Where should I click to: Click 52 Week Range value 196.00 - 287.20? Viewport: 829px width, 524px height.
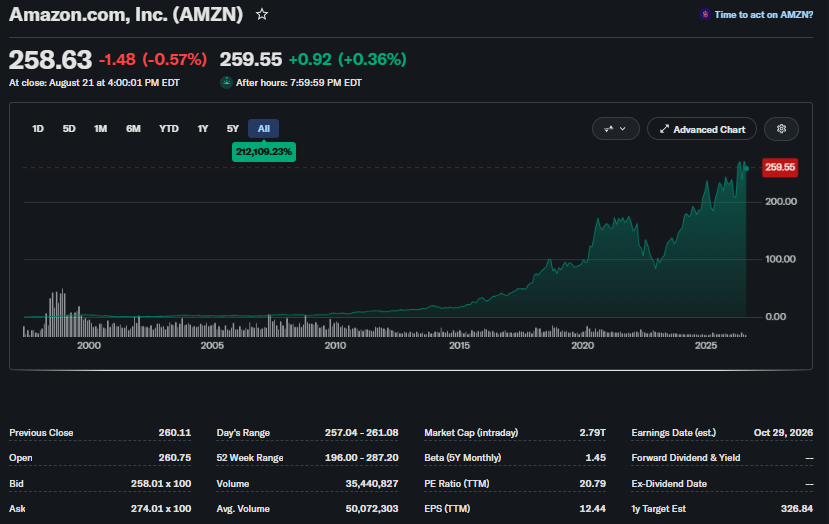(x=362, y=458)
